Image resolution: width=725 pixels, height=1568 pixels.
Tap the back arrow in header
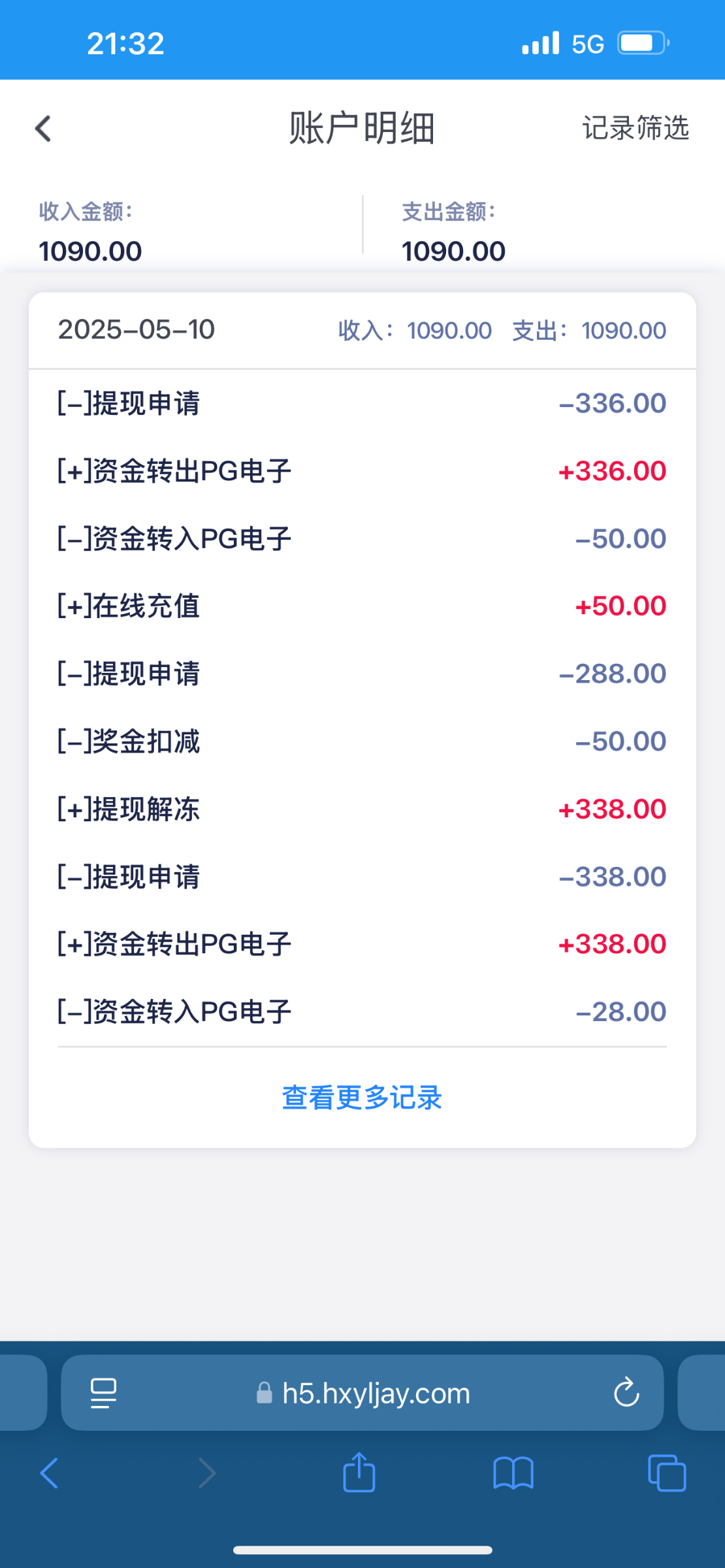(43, 128)
